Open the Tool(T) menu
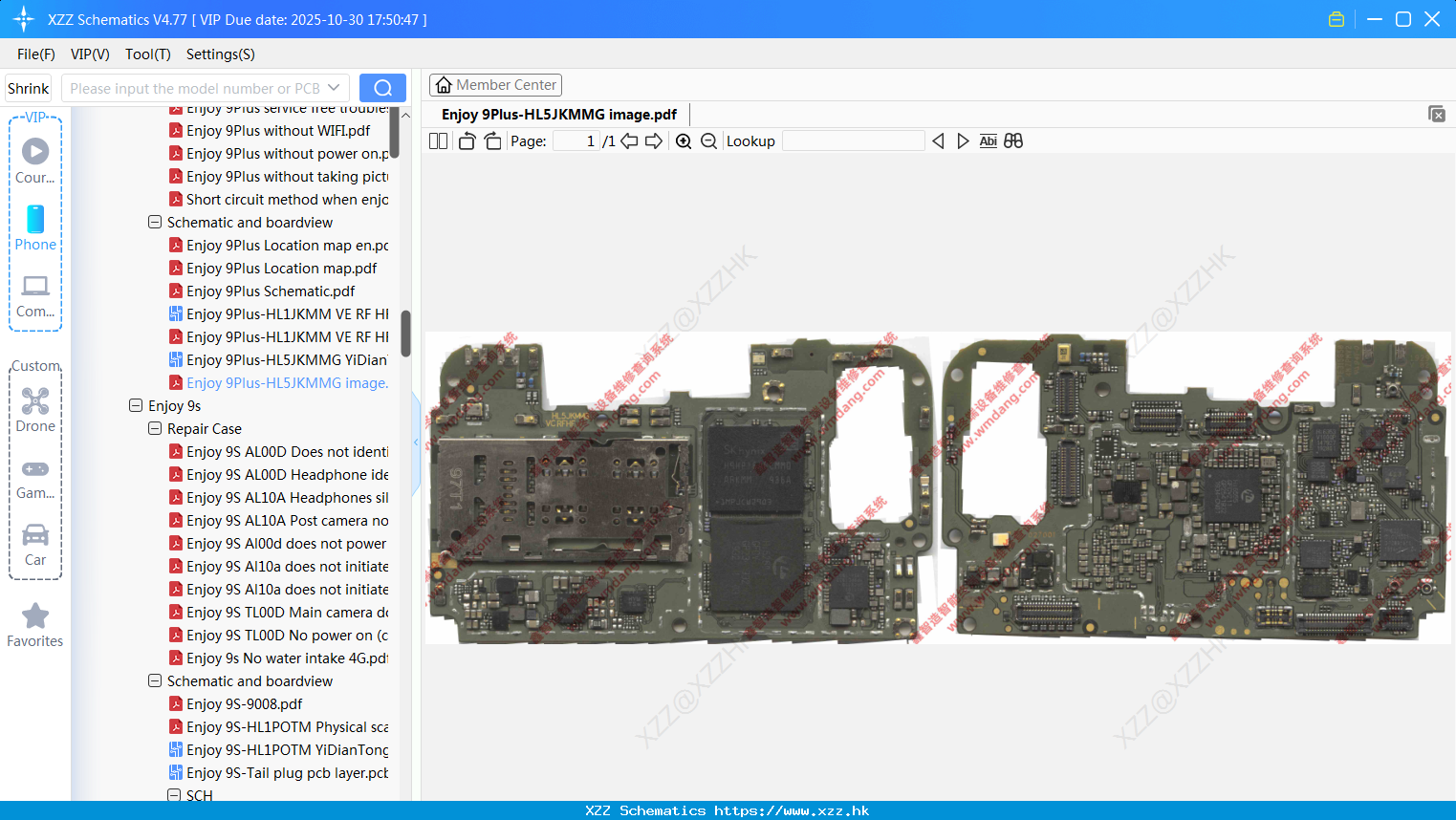The height and width of the screenshot is (820, 1456). pyautogui.click(x=147, y=54)
